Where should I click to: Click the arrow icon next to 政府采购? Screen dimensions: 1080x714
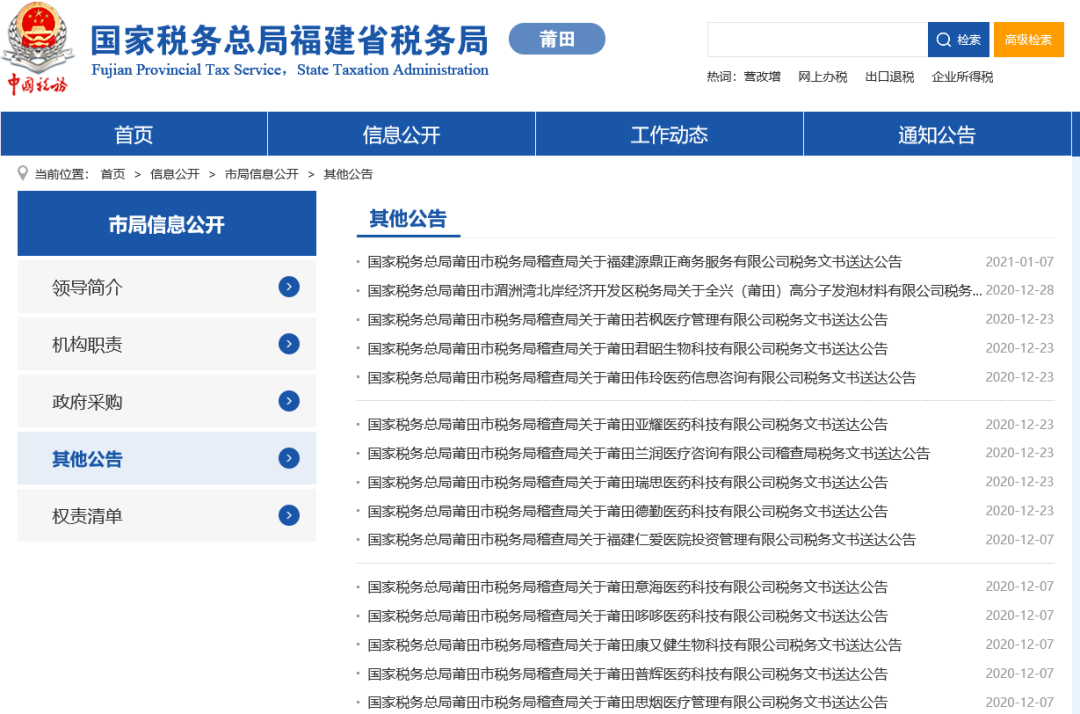289,401
